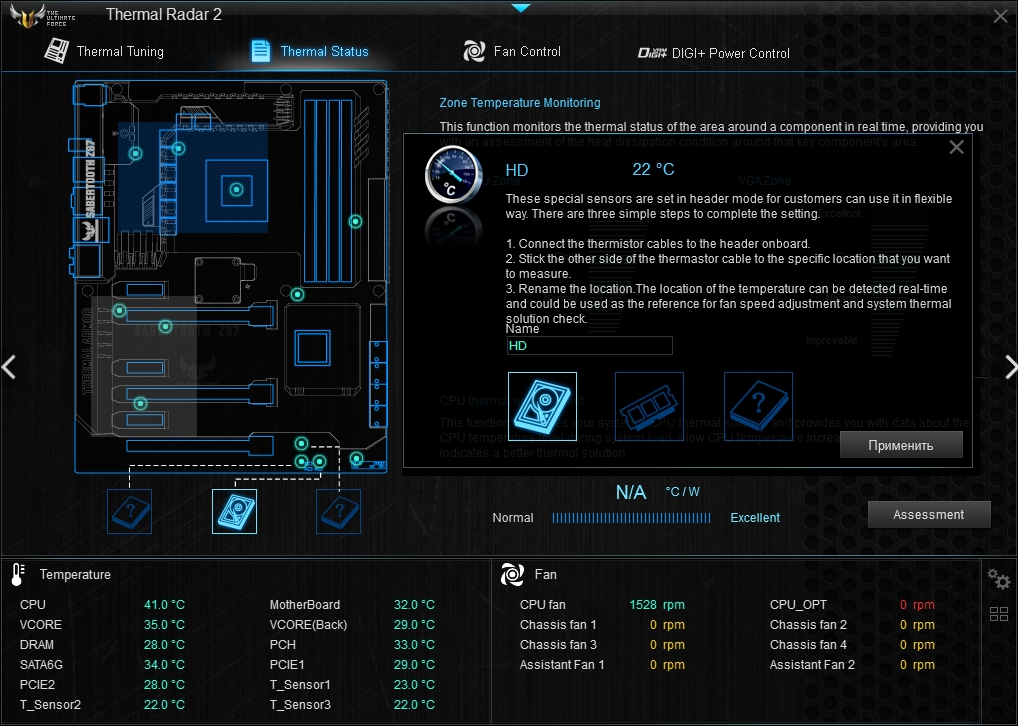Pick the question-mark device icon in the dialog
Viewport: 1018px width, 726px height.
[758, 407]
